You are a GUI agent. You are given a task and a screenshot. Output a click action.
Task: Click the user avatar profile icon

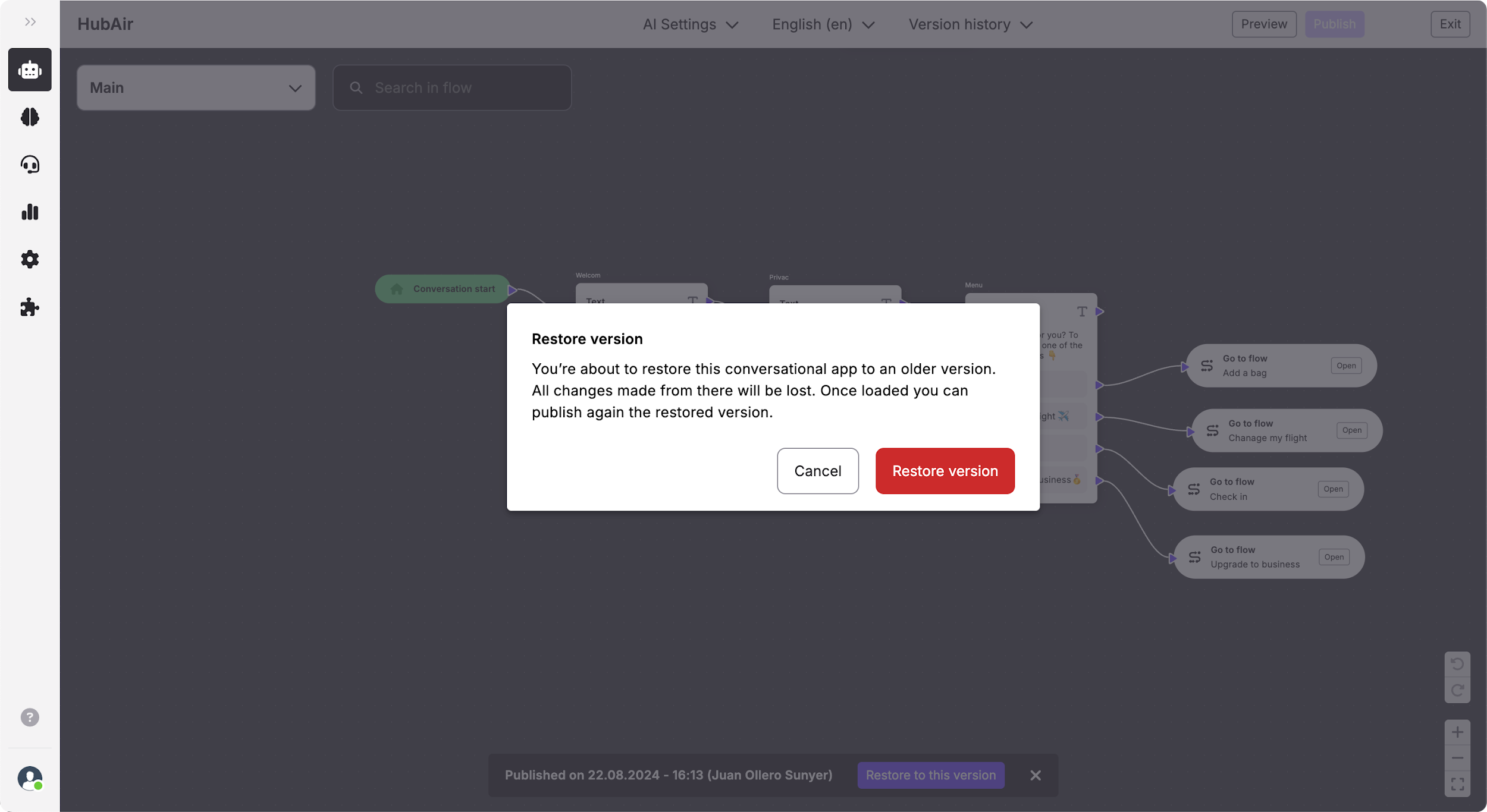tap(30, 778)
